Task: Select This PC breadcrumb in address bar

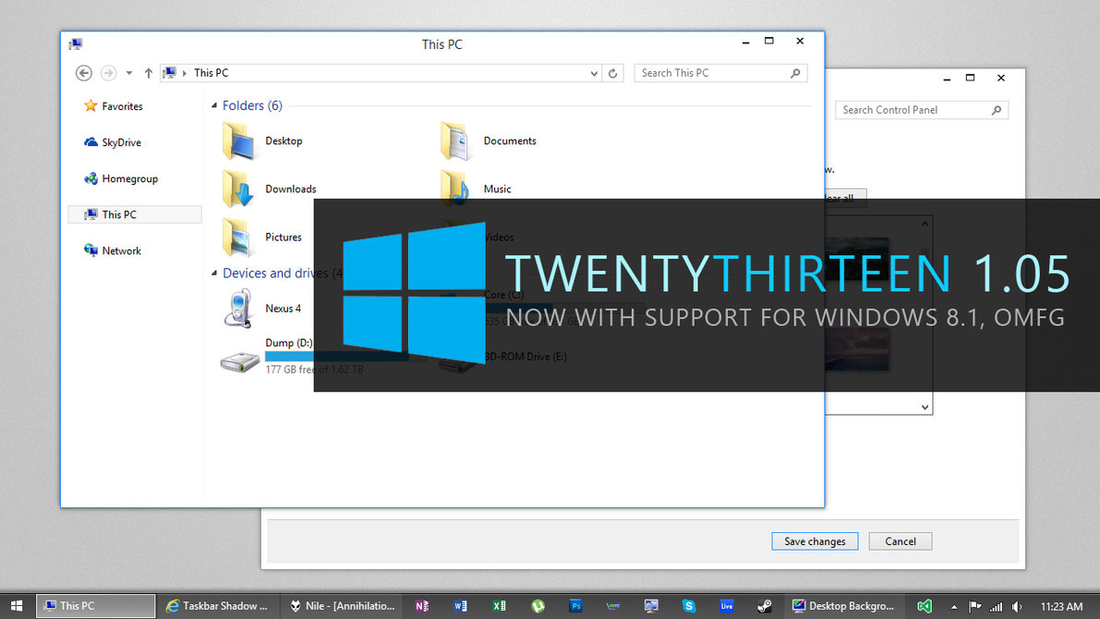Action: tap(211, 73)
